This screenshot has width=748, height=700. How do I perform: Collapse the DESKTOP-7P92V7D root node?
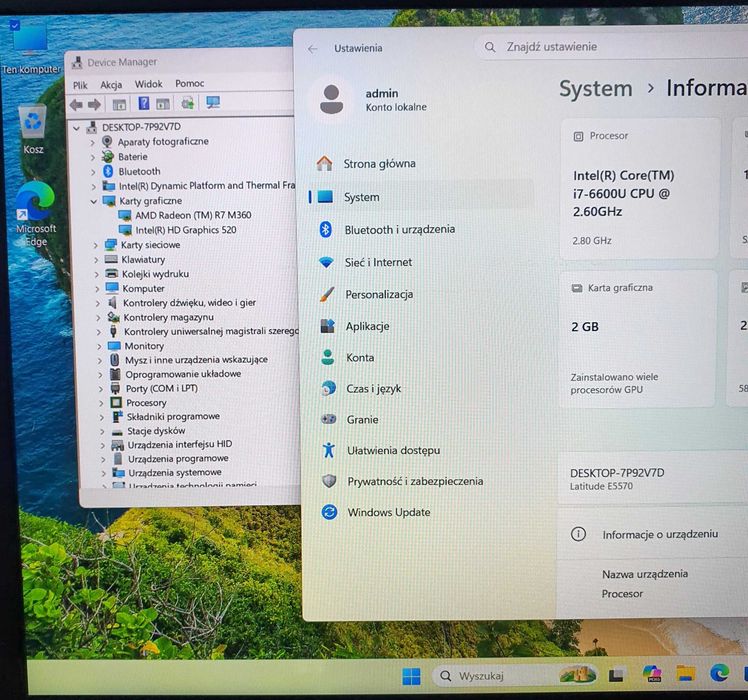click(76, 128)
